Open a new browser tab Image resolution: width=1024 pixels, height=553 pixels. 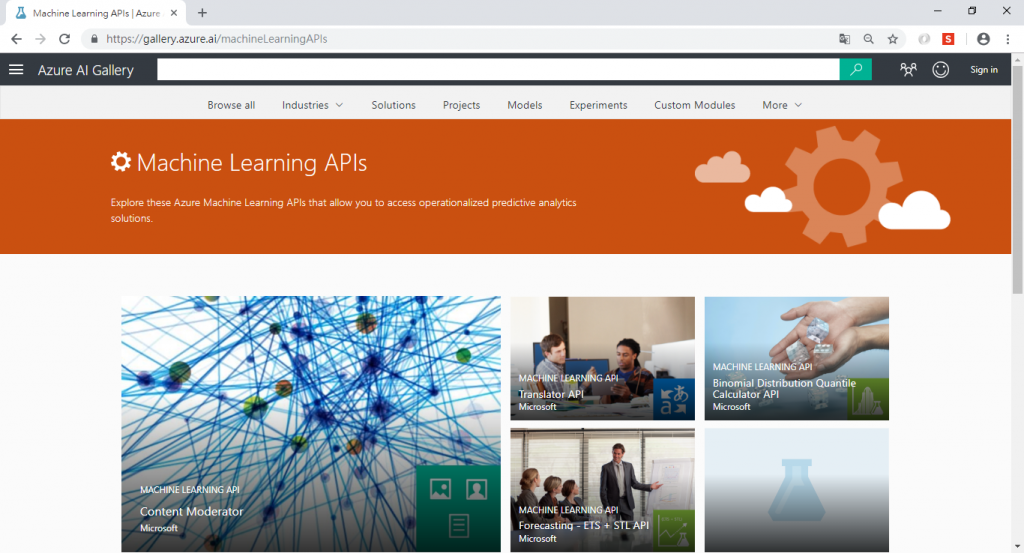click(202, 12)
